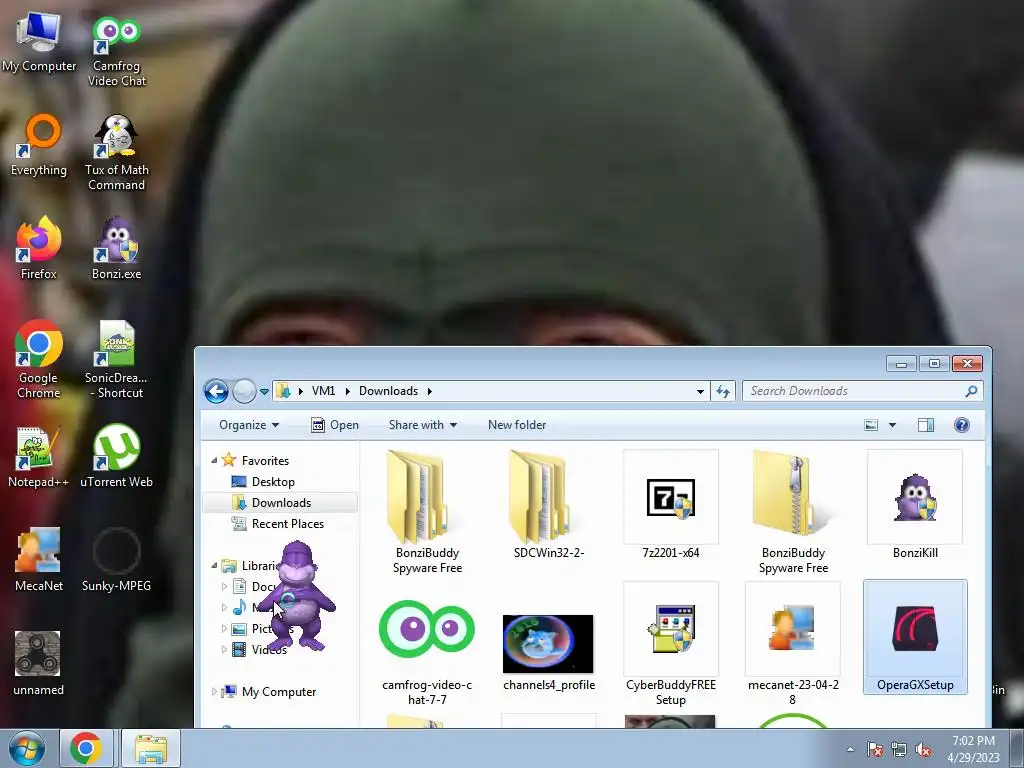Expand the Pictures library node
1024x768 pixels.
click(x=224, y=628)
